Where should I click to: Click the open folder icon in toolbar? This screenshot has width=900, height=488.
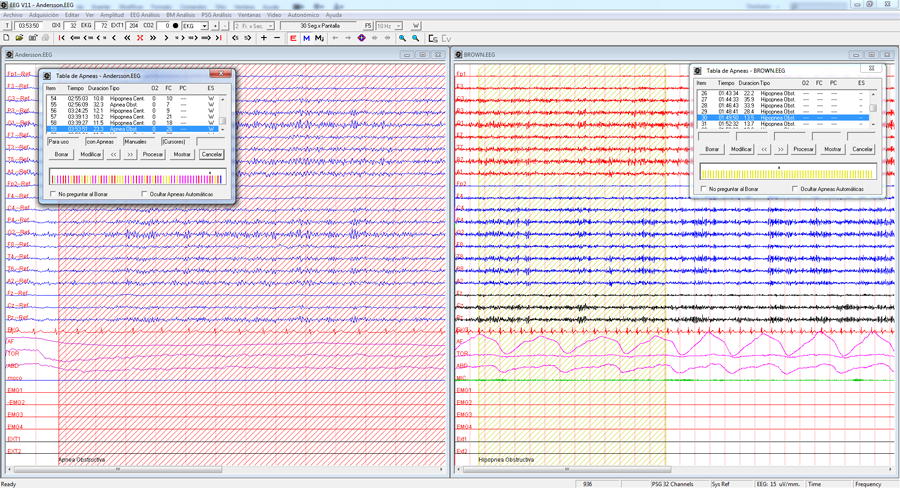pos(19,38)
